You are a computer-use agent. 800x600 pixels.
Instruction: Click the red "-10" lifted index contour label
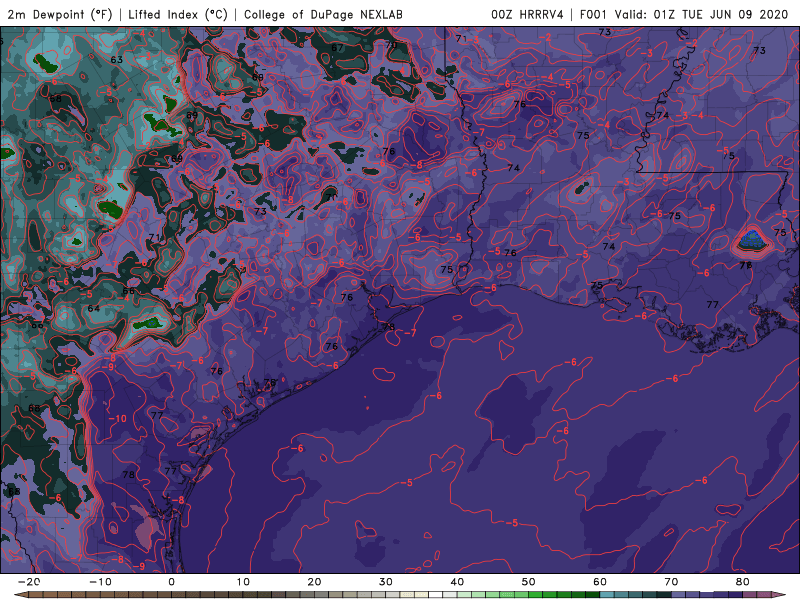click(117, 418)
